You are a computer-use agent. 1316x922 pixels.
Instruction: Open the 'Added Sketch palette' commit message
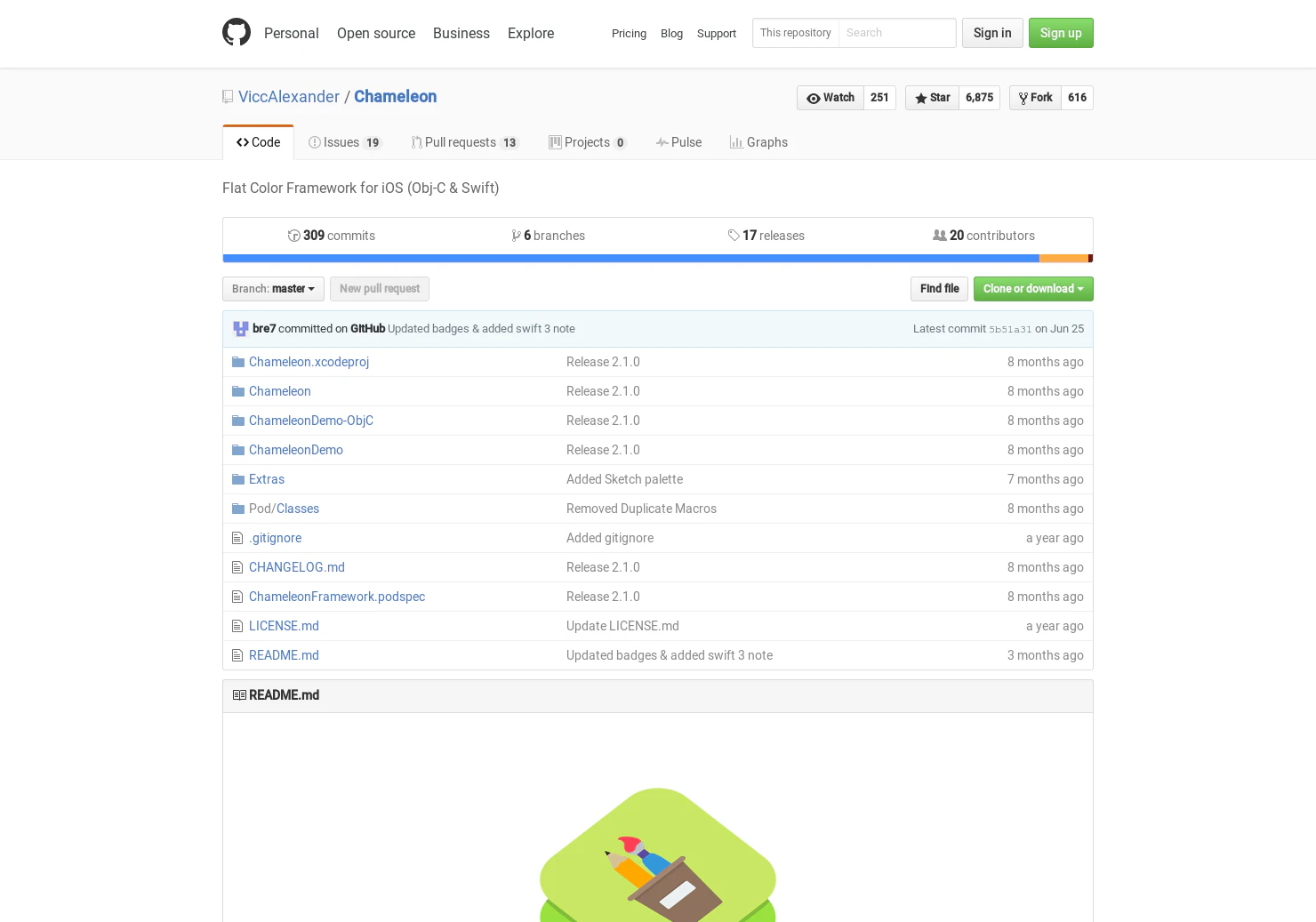pyautogui.click(x=624, y=479)
